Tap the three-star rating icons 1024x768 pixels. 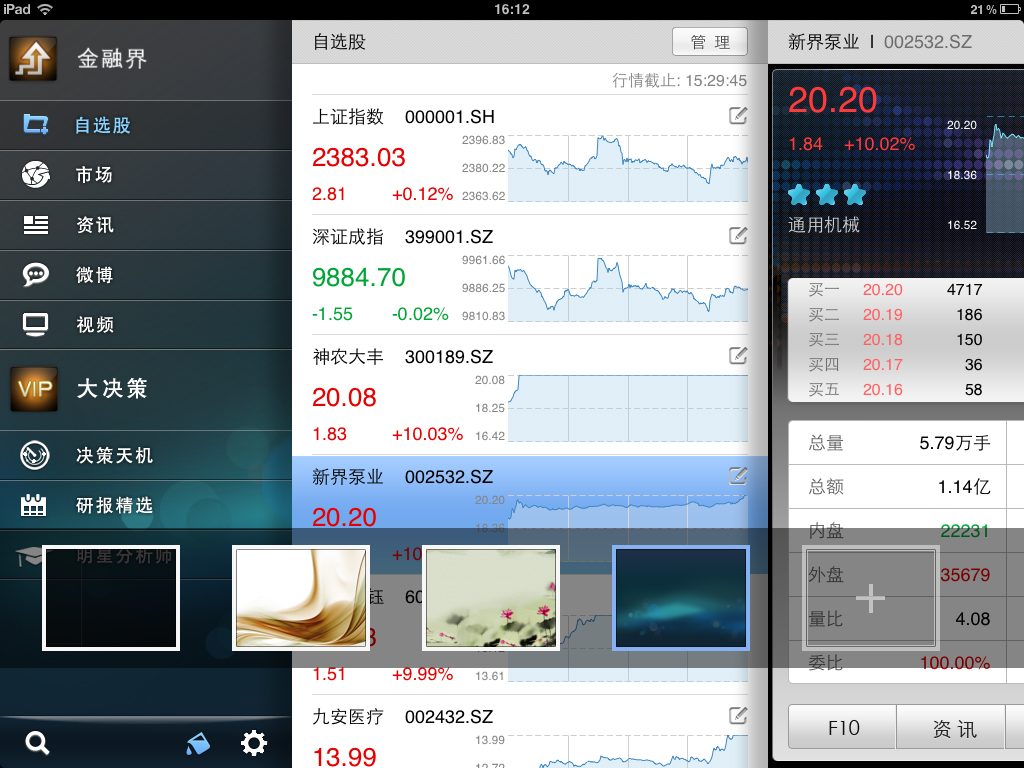coord(827,195)
